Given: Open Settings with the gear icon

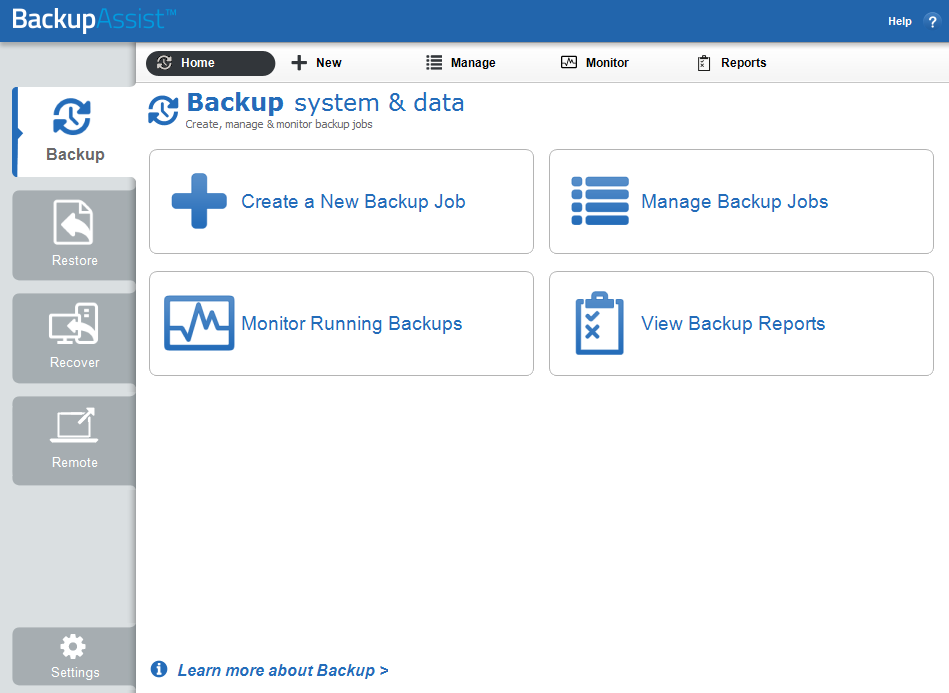Looking at the screenshot, I should 74,656.
